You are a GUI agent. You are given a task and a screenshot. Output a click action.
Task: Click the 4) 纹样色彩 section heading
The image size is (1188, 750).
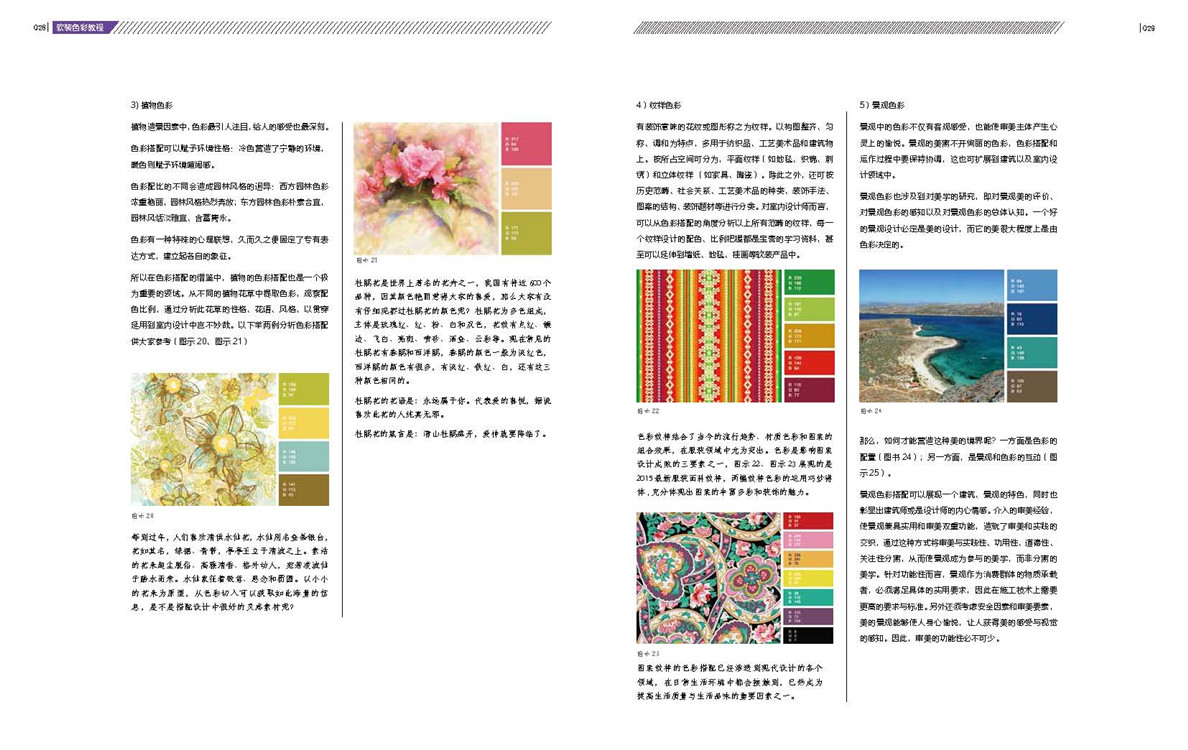(x=658, y=104)
